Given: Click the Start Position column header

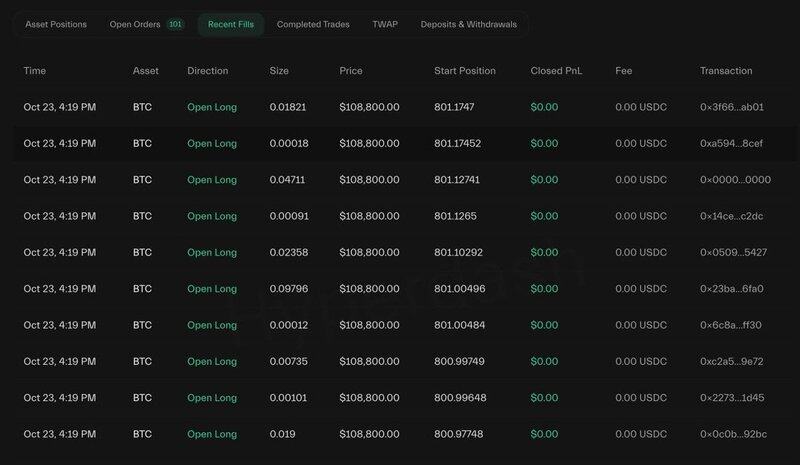Looking at the screenshot, I should [x=465, y=71].
